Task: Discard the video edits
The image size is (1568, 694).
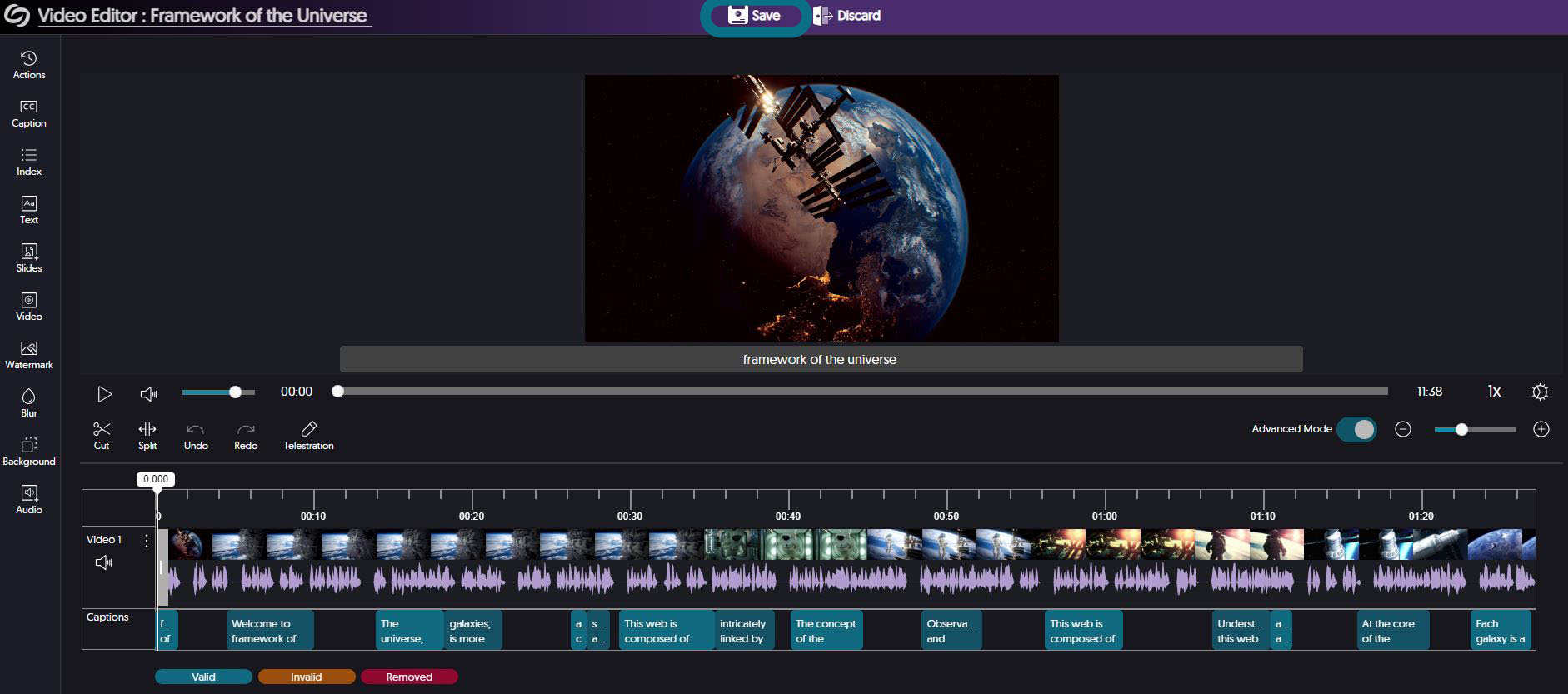Action: (847, 16)
